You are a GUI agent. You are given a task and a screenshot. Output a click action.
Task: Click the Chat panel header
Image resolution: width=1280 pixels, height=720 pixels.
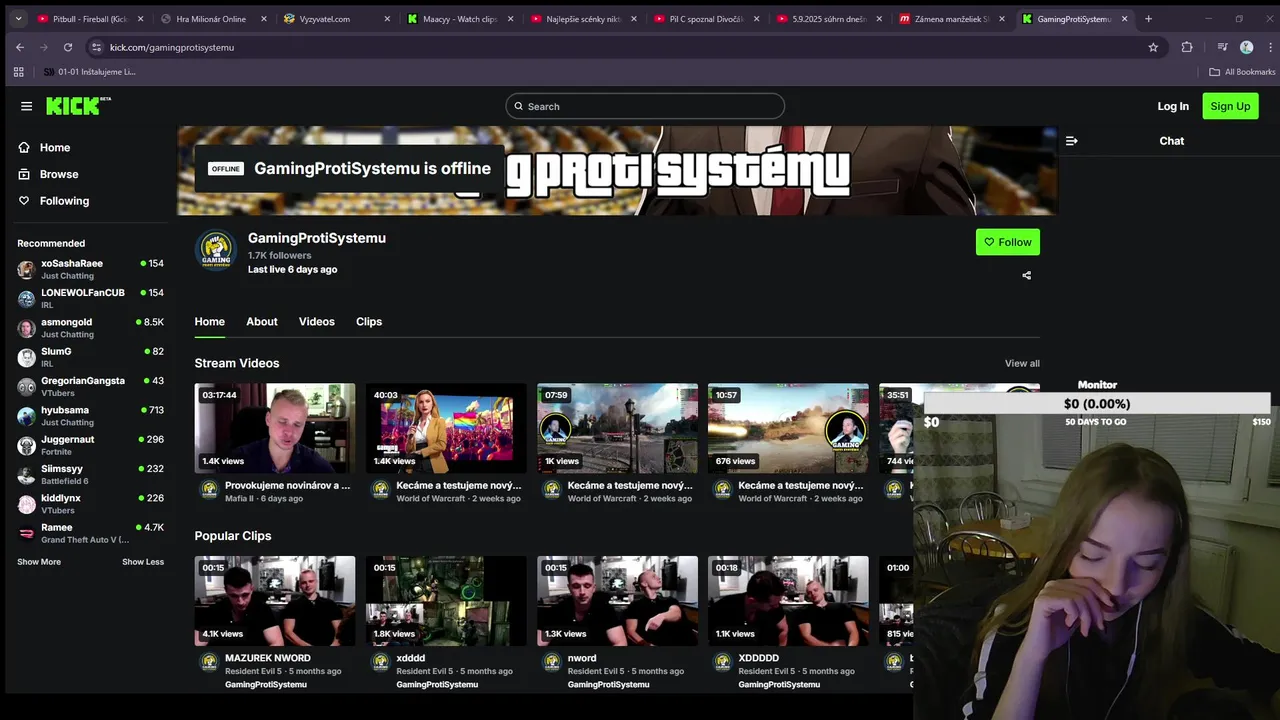coord(1172,141)
